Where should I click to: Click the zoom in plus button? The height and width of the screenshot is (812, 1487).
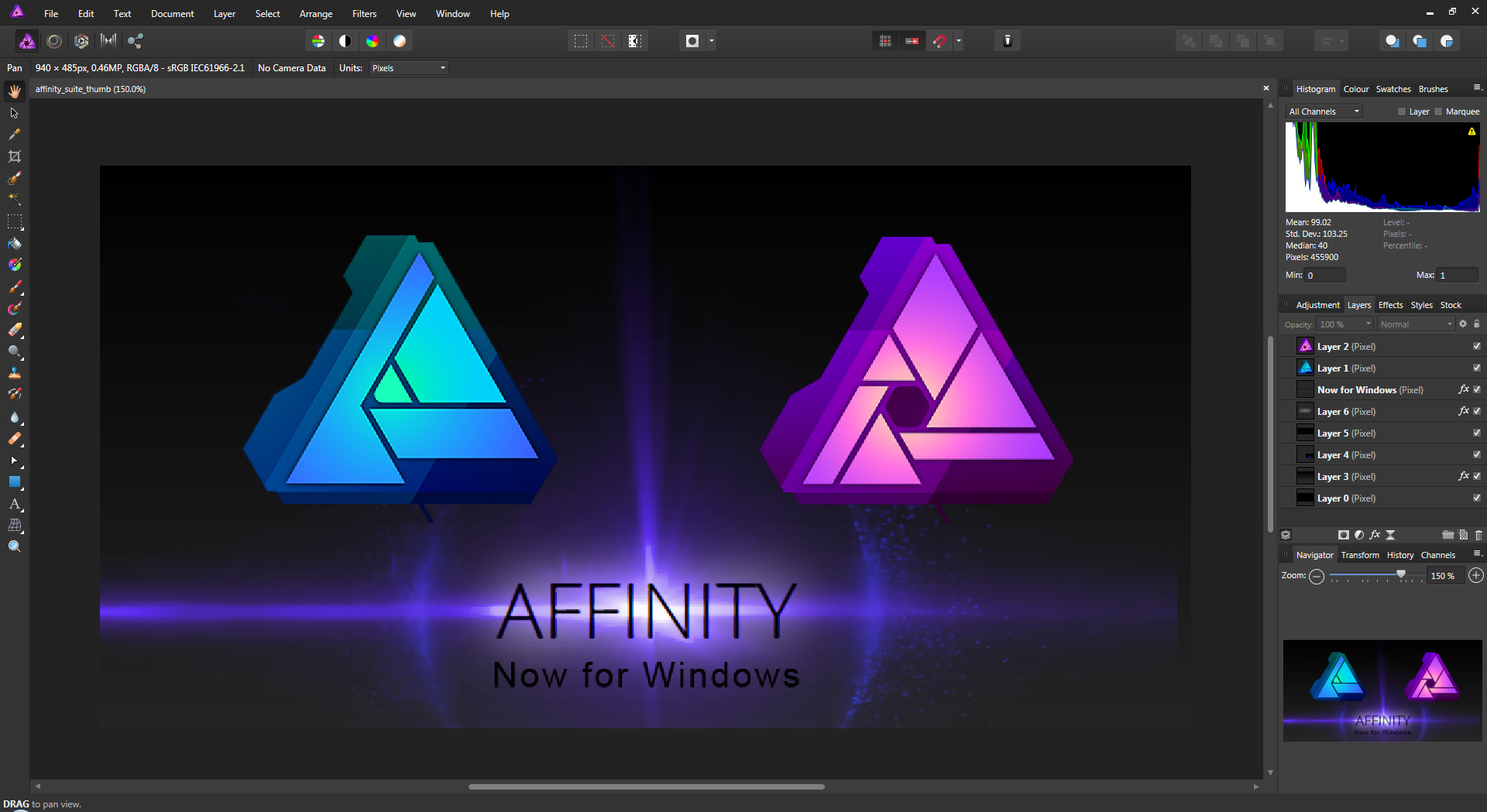coord(1476,575)
